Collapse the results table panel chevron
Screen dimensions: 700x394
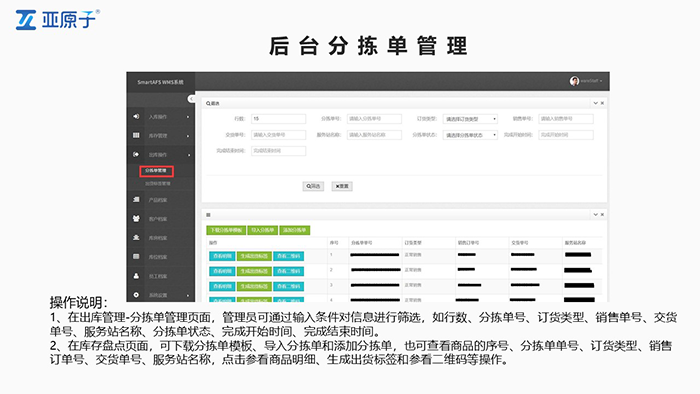coord(595,215)
